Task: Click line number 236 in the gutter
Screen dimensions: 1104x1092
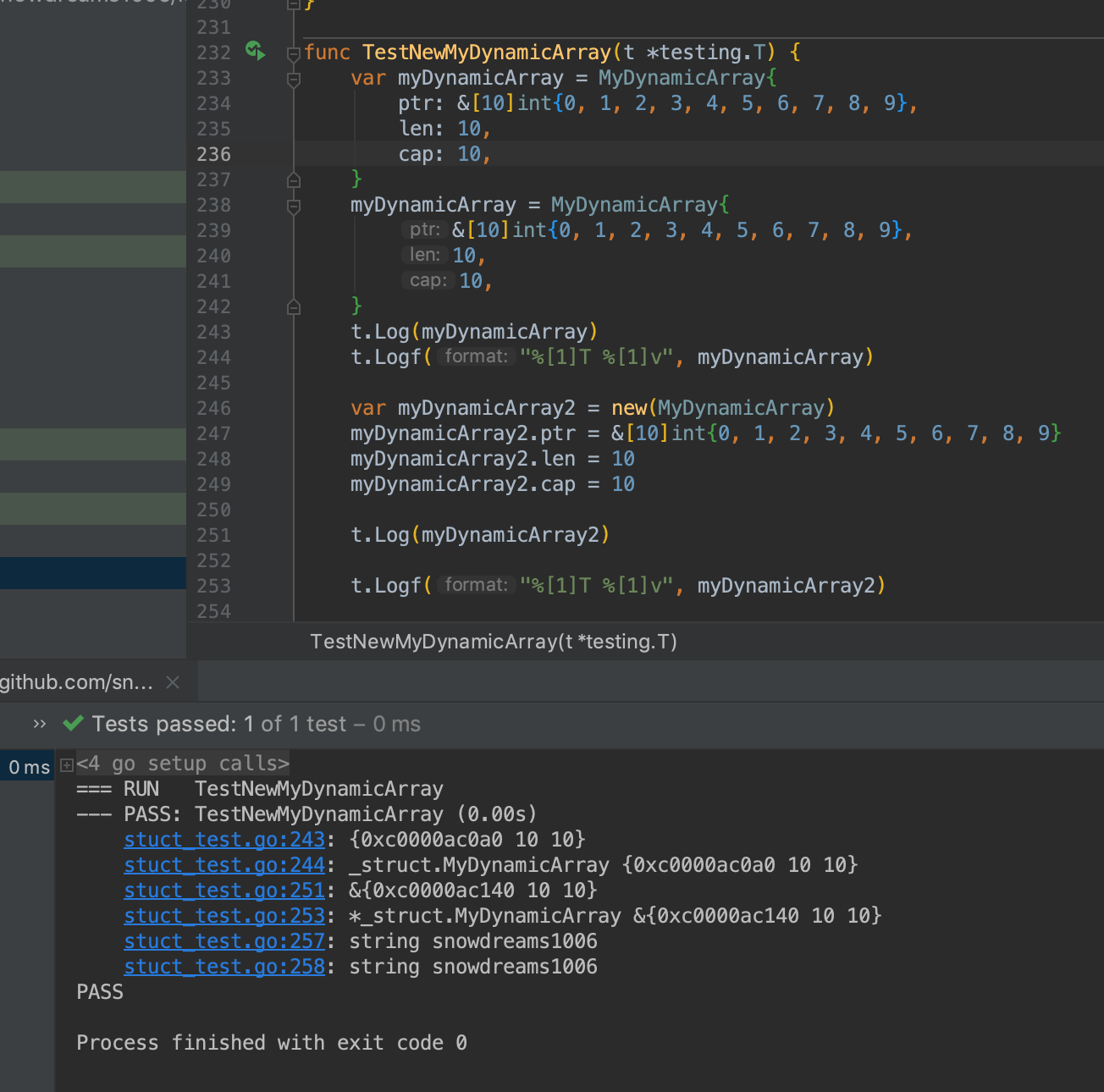Action: click(x=213, y=154)
